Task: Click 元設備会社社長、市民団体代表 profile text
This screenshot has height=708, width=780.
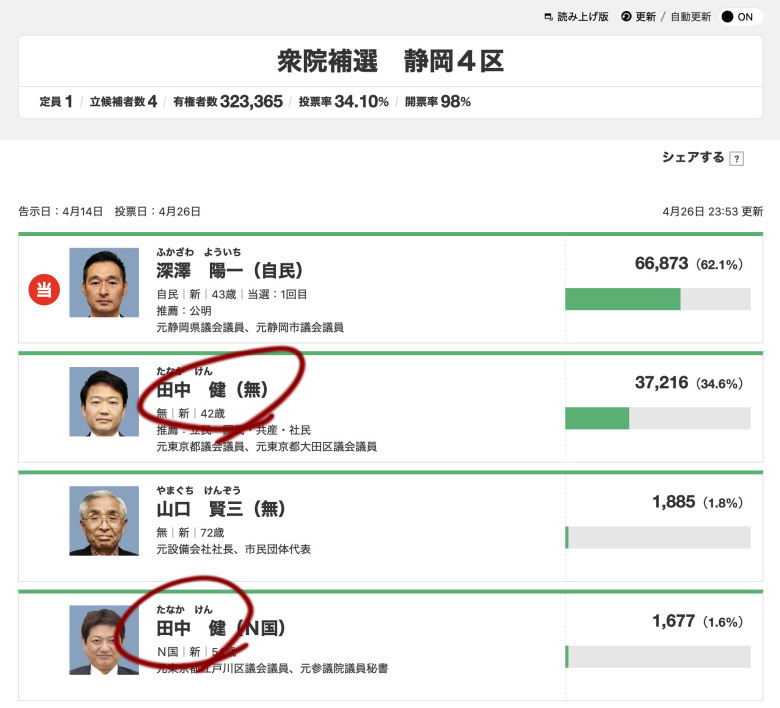Action: 233,549
